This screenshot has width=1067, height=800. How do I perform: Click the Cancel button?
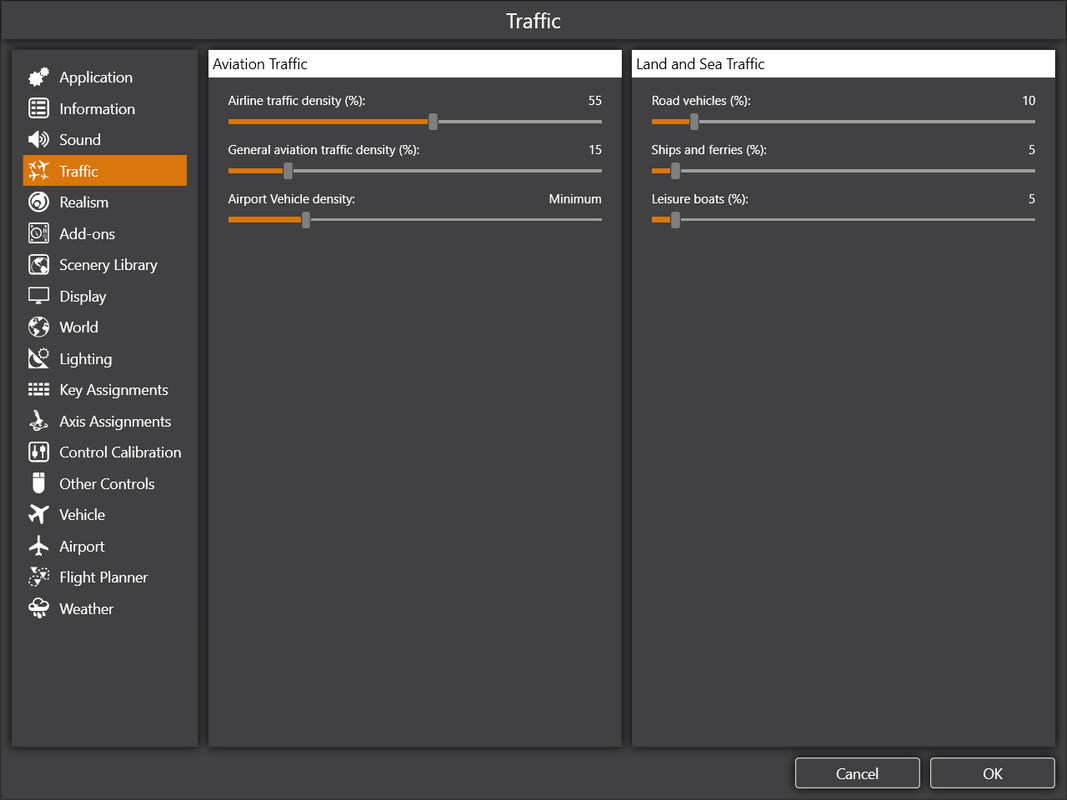click(857, 773)
